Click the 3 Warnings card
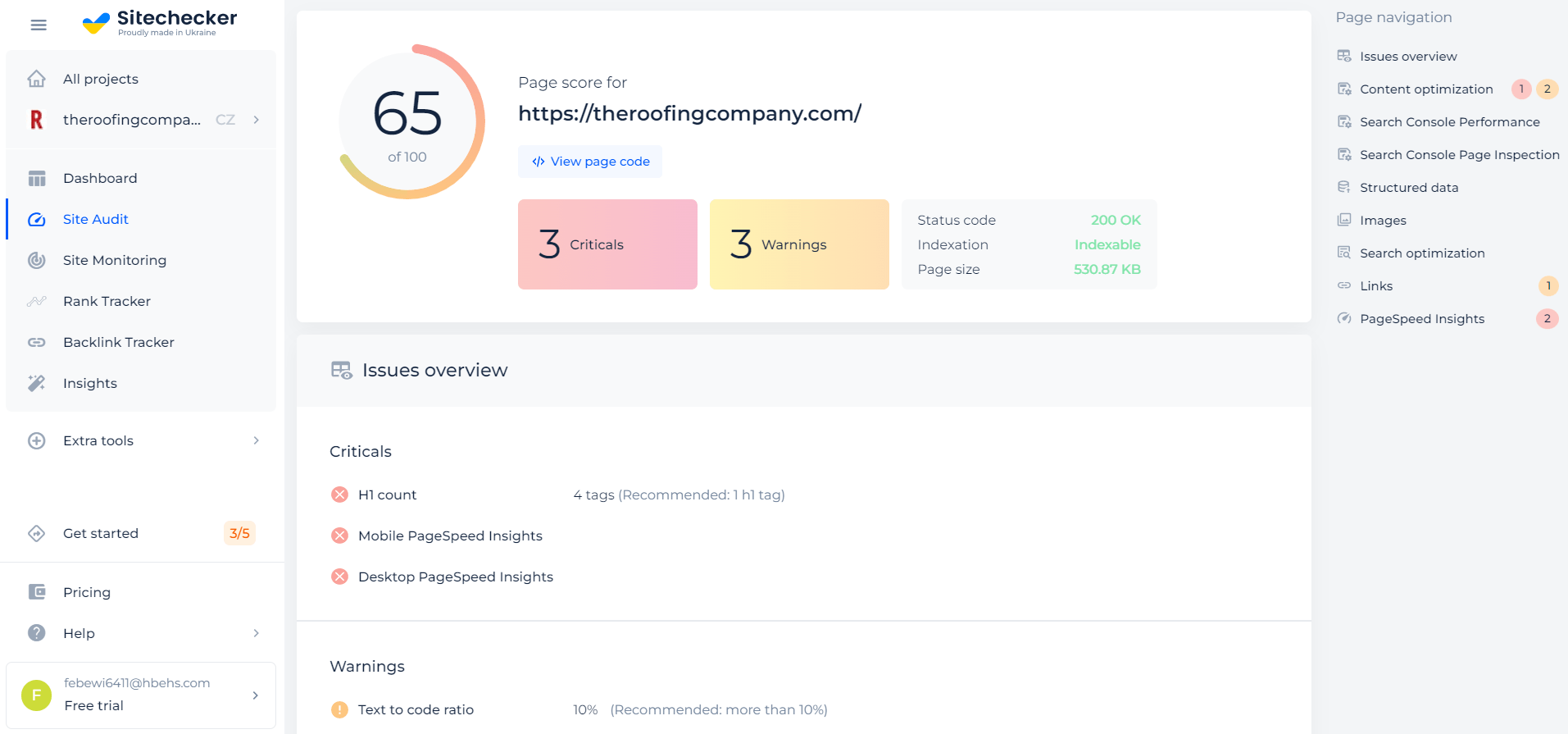The width and height of the screenshot is (1568, 734). 799,244
